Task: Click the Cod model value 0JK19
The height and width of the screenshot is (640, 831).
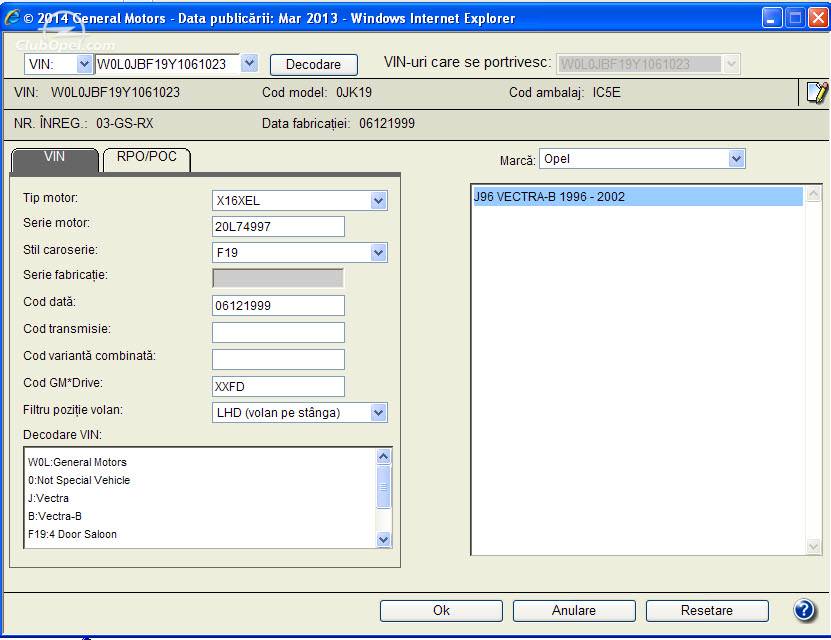Action: click(354, 92)
